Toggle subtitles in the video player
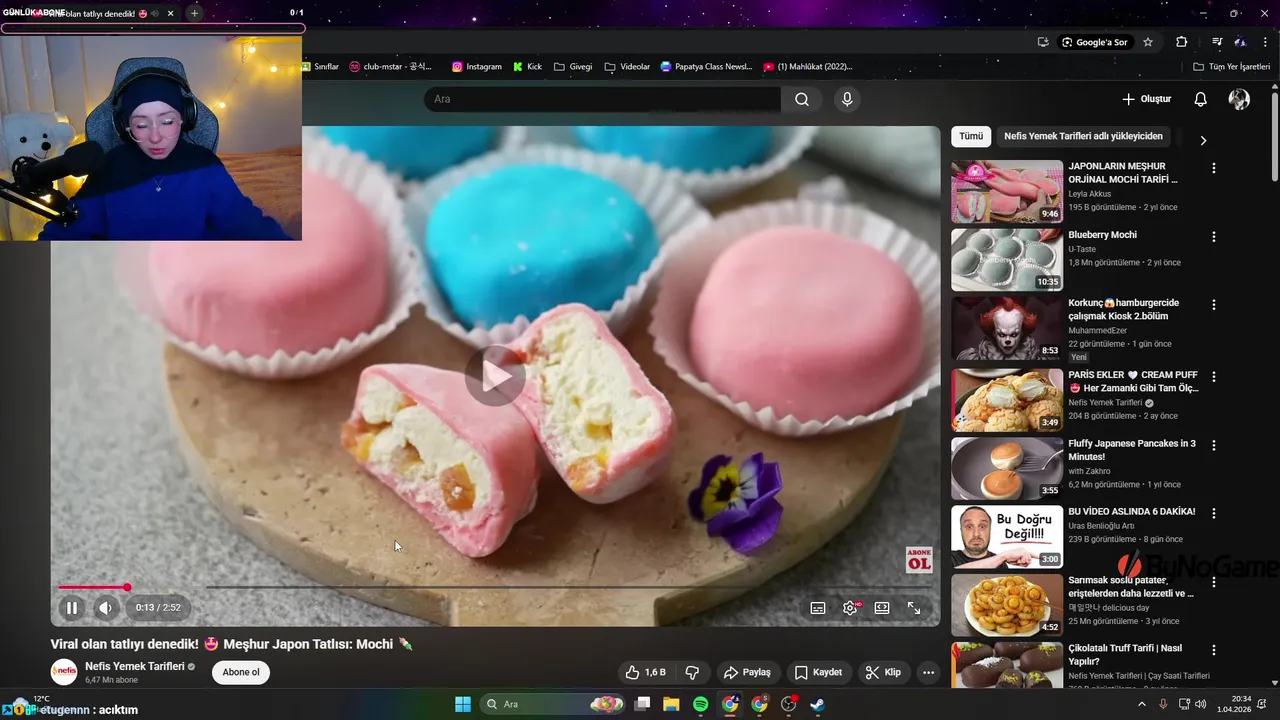 click(818, 608)
